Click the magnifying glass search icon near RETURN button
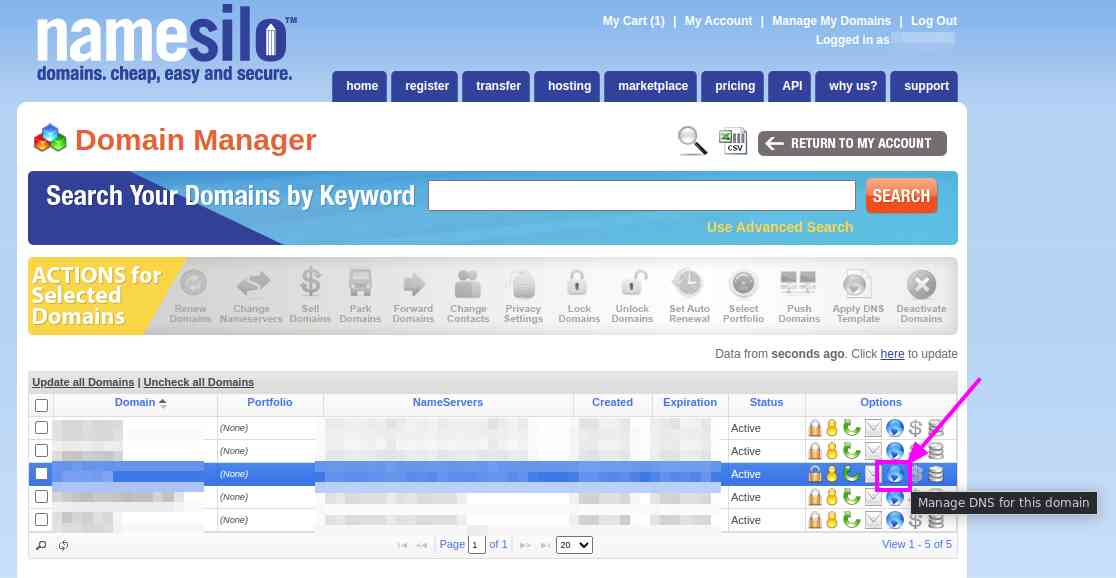Viewport: 1116px width, 578px height. tap(691, 141)
